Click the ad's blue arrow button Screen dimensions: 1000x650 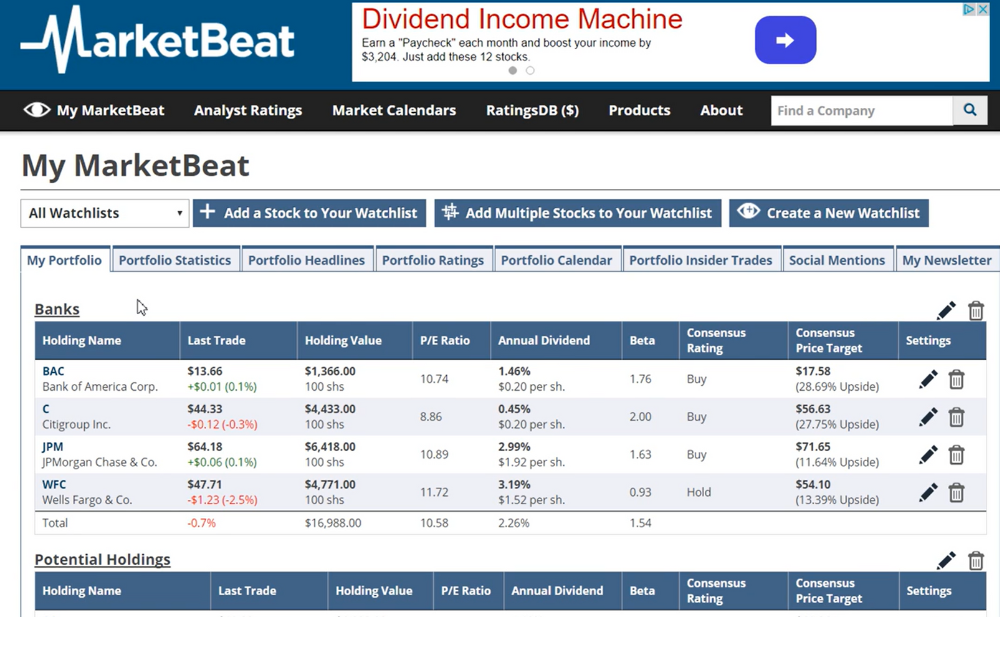pyautogui.click(x=785, y=41)
